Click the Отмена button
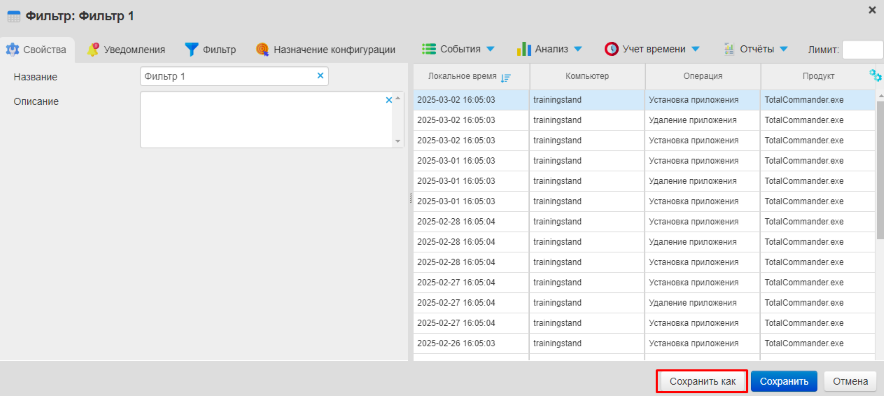The width and height of the screenshot is (884, 396). tap(850, 381)
